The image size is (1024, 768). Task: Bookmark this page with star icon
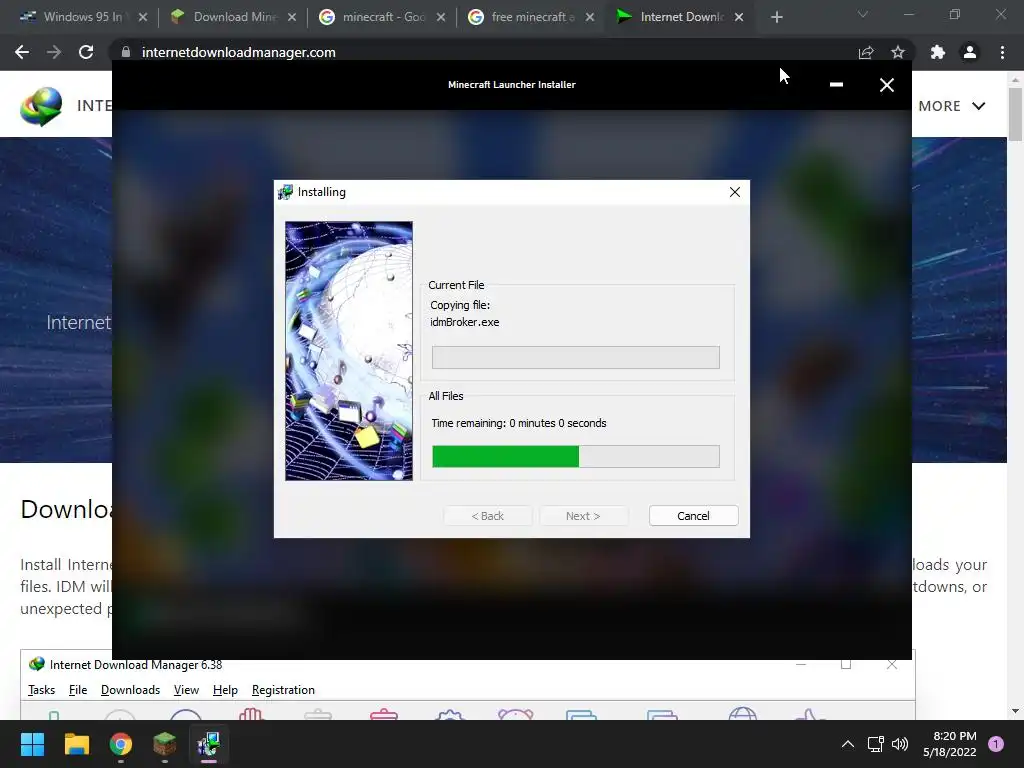[898, 52]
